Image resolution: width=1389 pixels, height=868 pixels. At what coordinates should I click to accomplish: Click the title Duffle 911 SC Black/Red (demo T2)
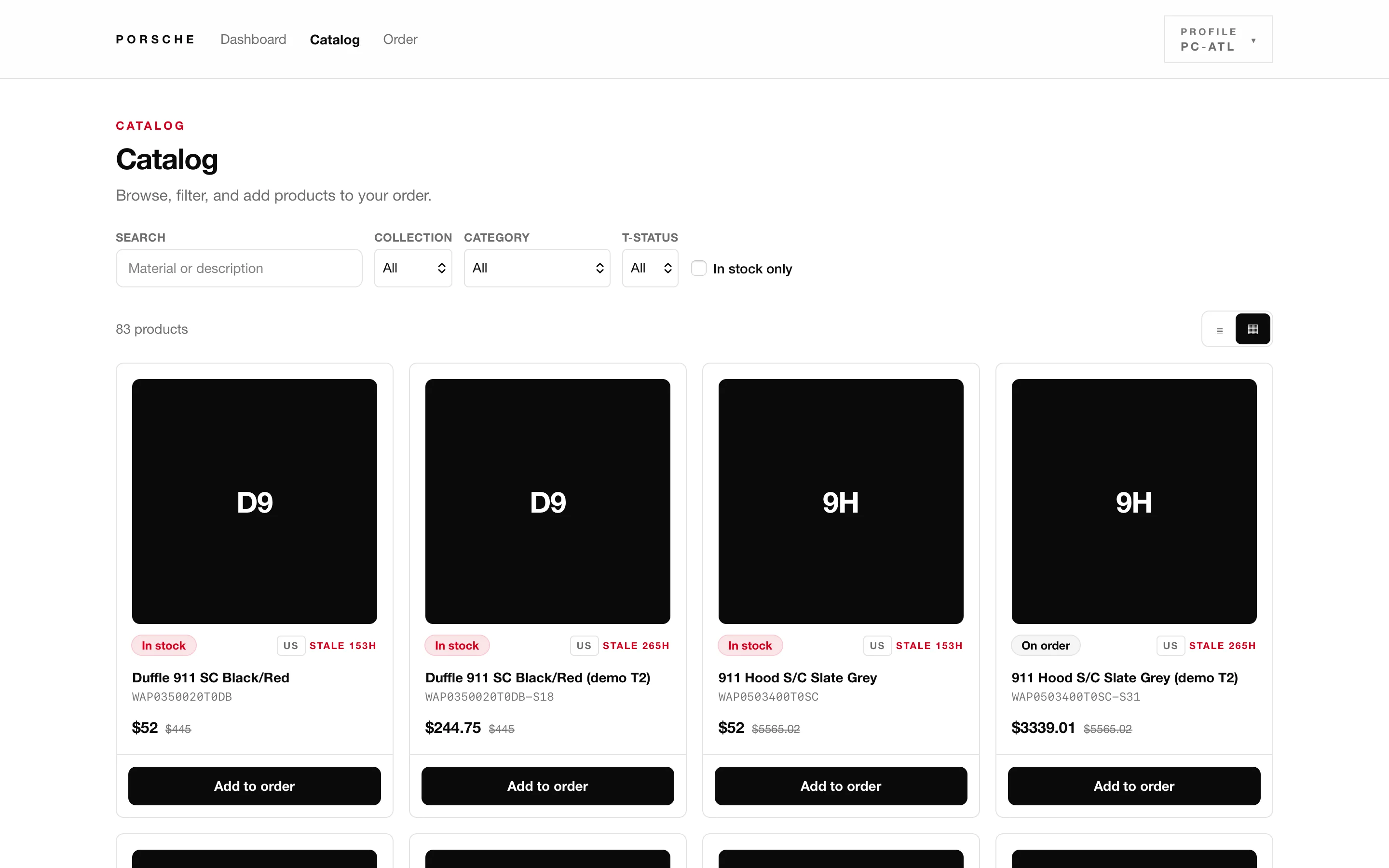538,678
